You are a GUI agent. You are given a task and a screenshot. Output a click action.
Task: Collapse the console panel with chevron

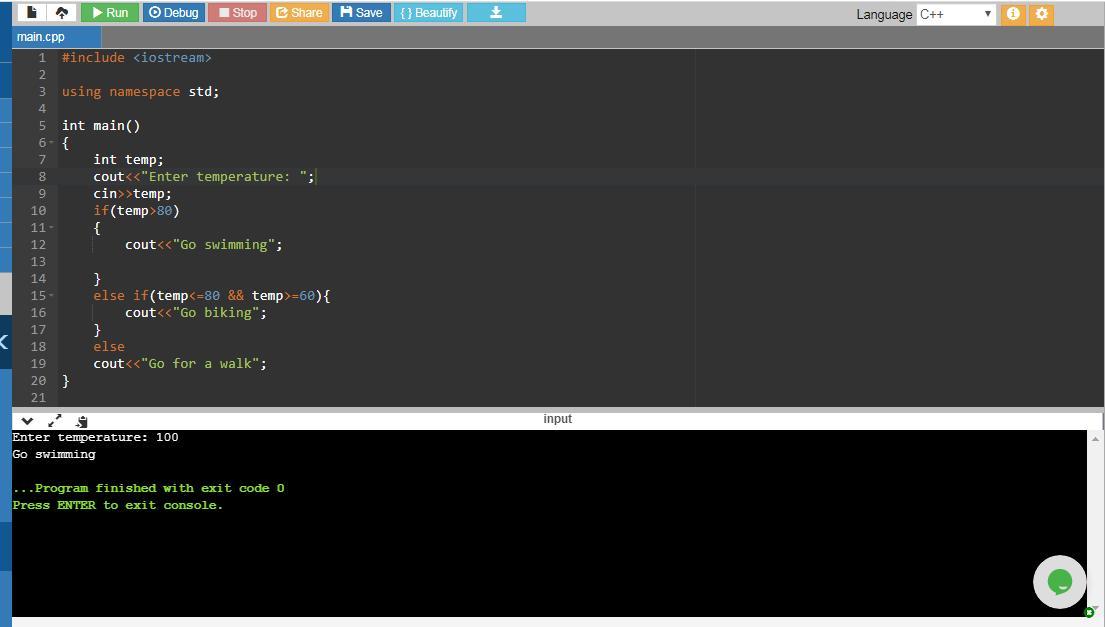click(27, 421)
